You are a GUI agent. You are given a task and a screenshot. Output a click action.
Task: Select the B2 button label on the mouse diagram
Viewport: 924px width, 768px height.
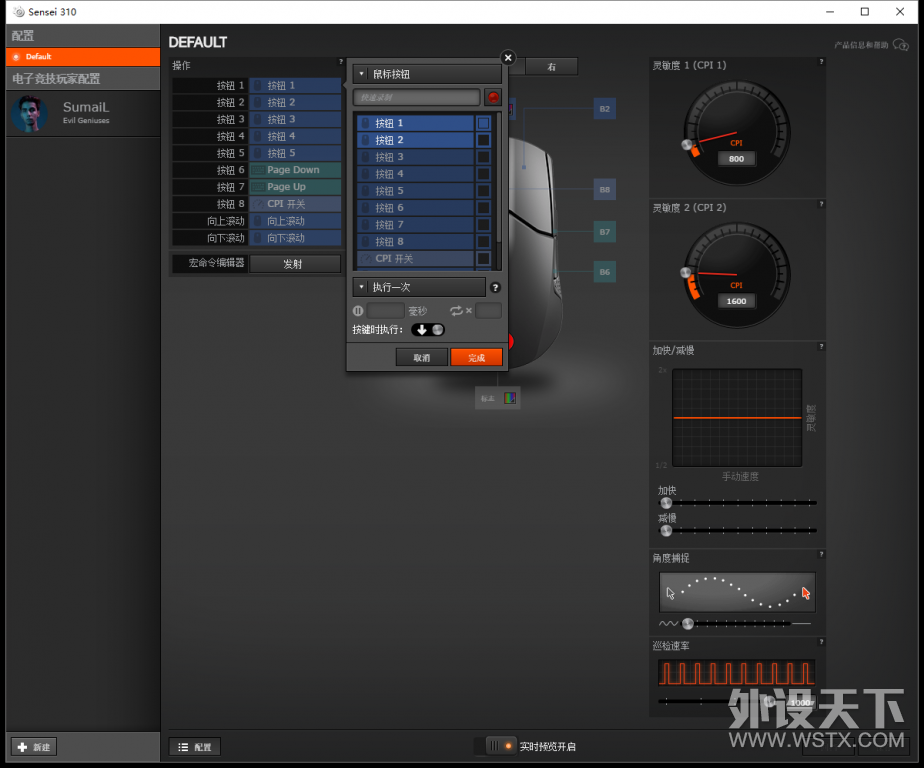pyautogui.click(x=605, y=109)
